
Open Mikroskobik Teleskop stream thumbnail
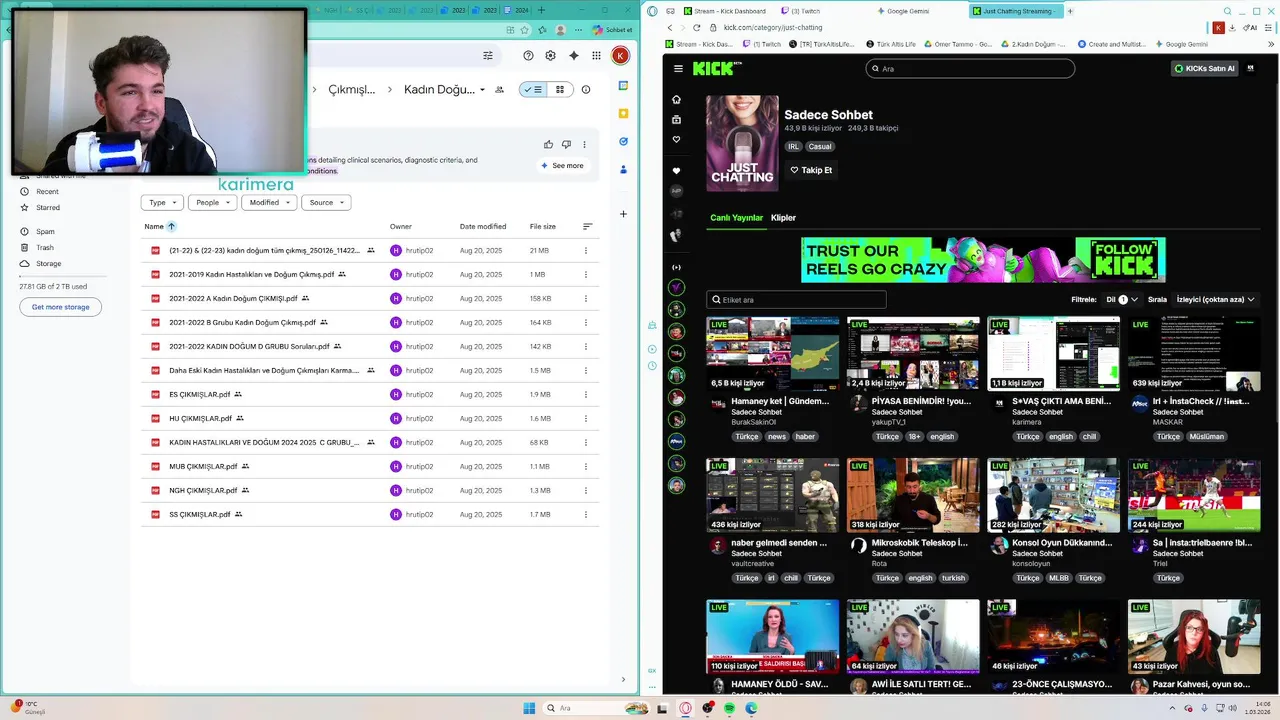coord(913,495)
